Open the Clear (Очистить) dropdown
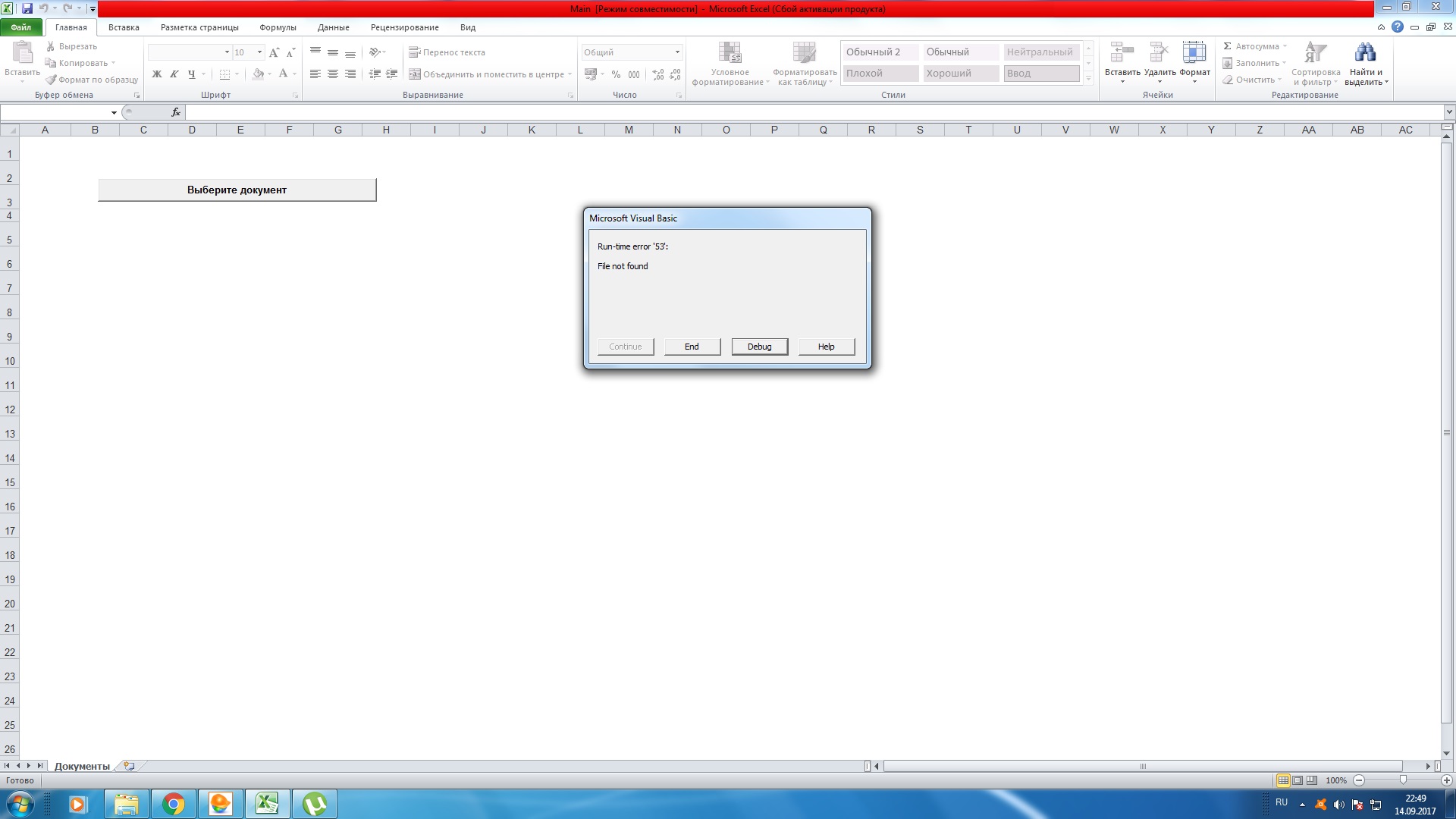 coord(1252,80)
